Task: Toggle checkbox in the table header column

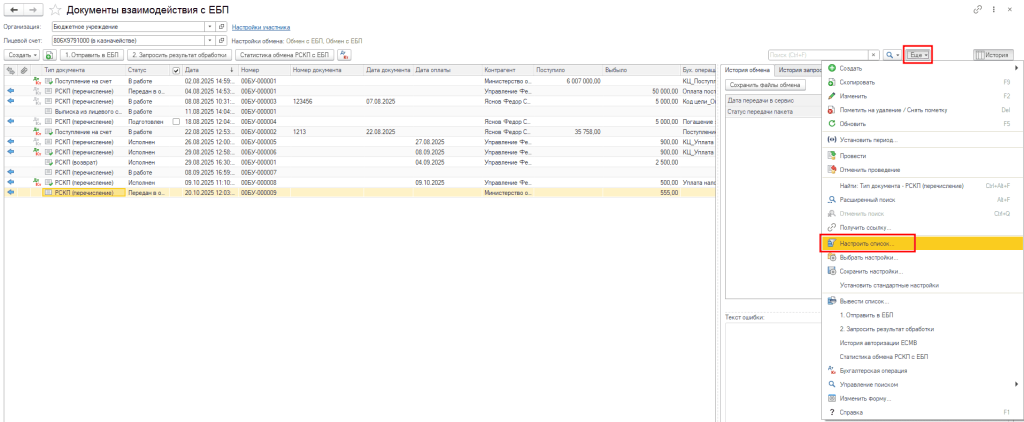Action: [177, 71]
